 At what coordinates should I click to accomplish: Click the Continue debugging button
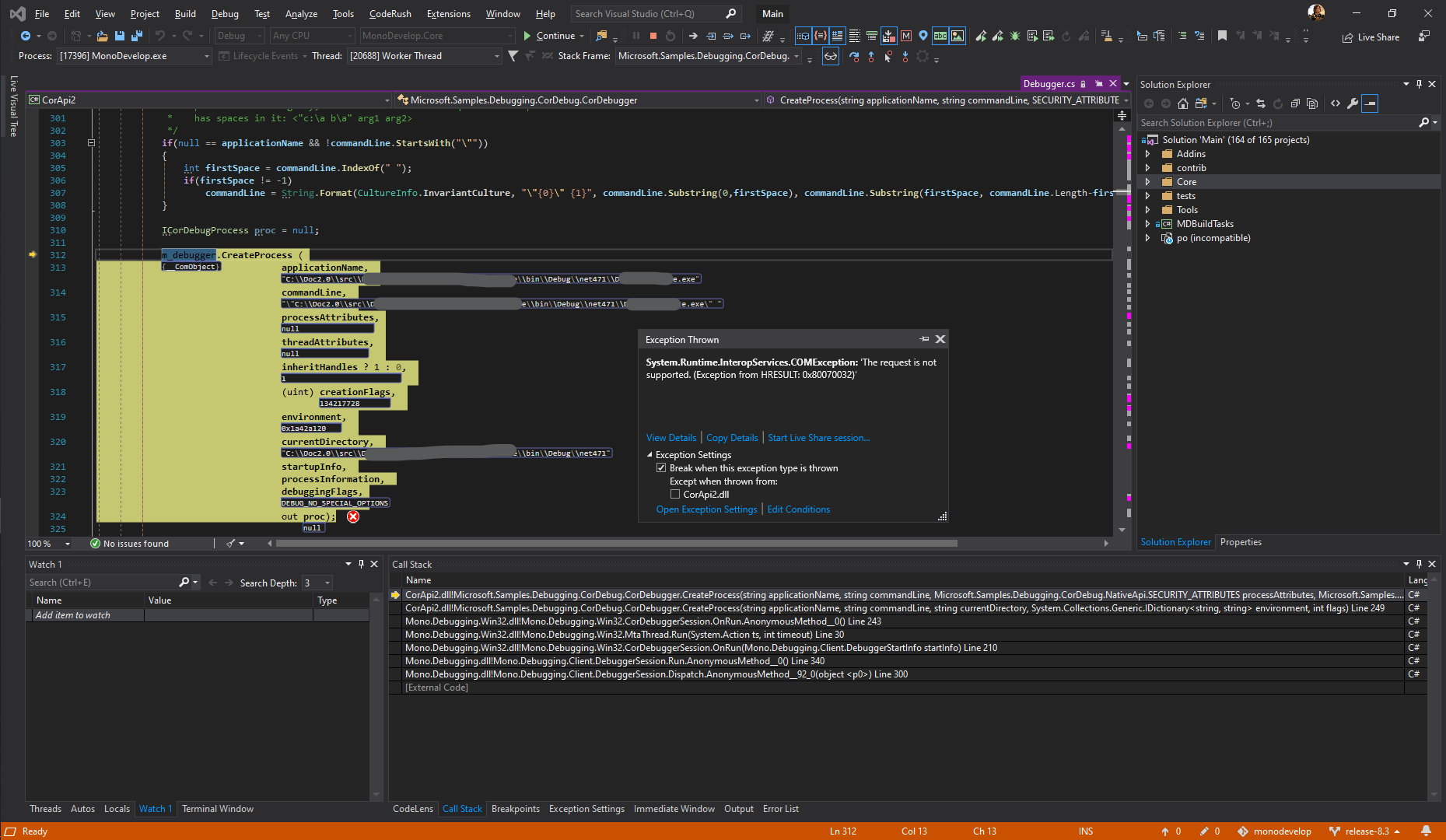552,36
